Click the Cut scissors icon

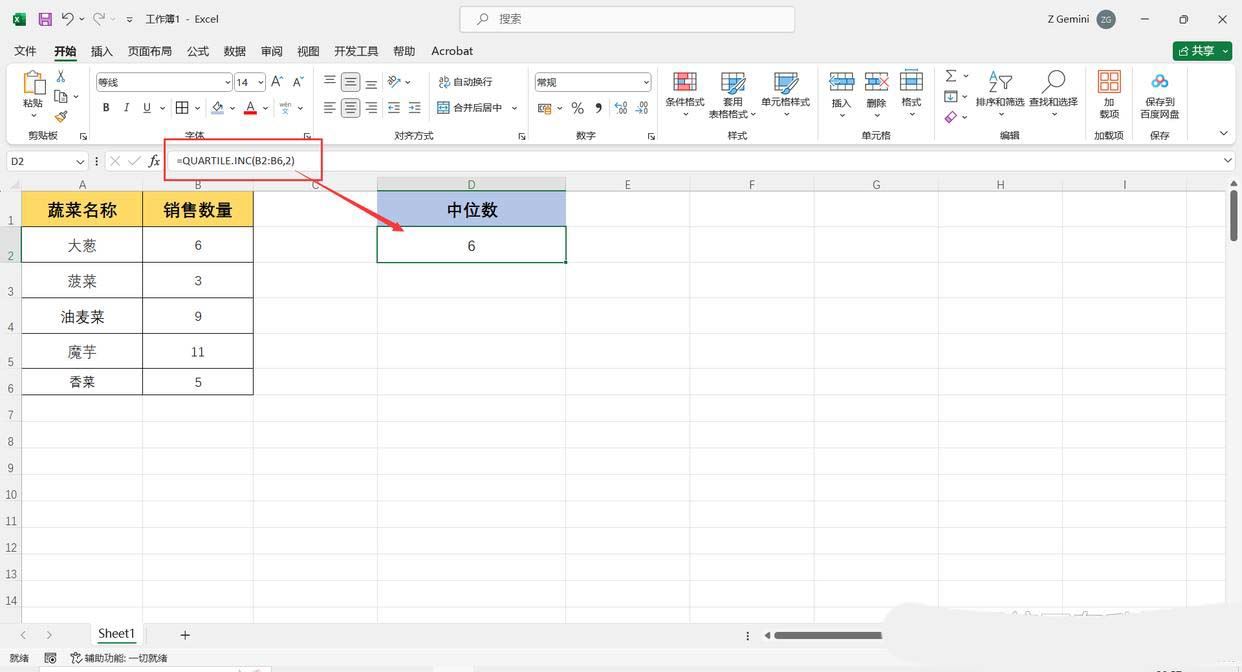pos(61,76)
